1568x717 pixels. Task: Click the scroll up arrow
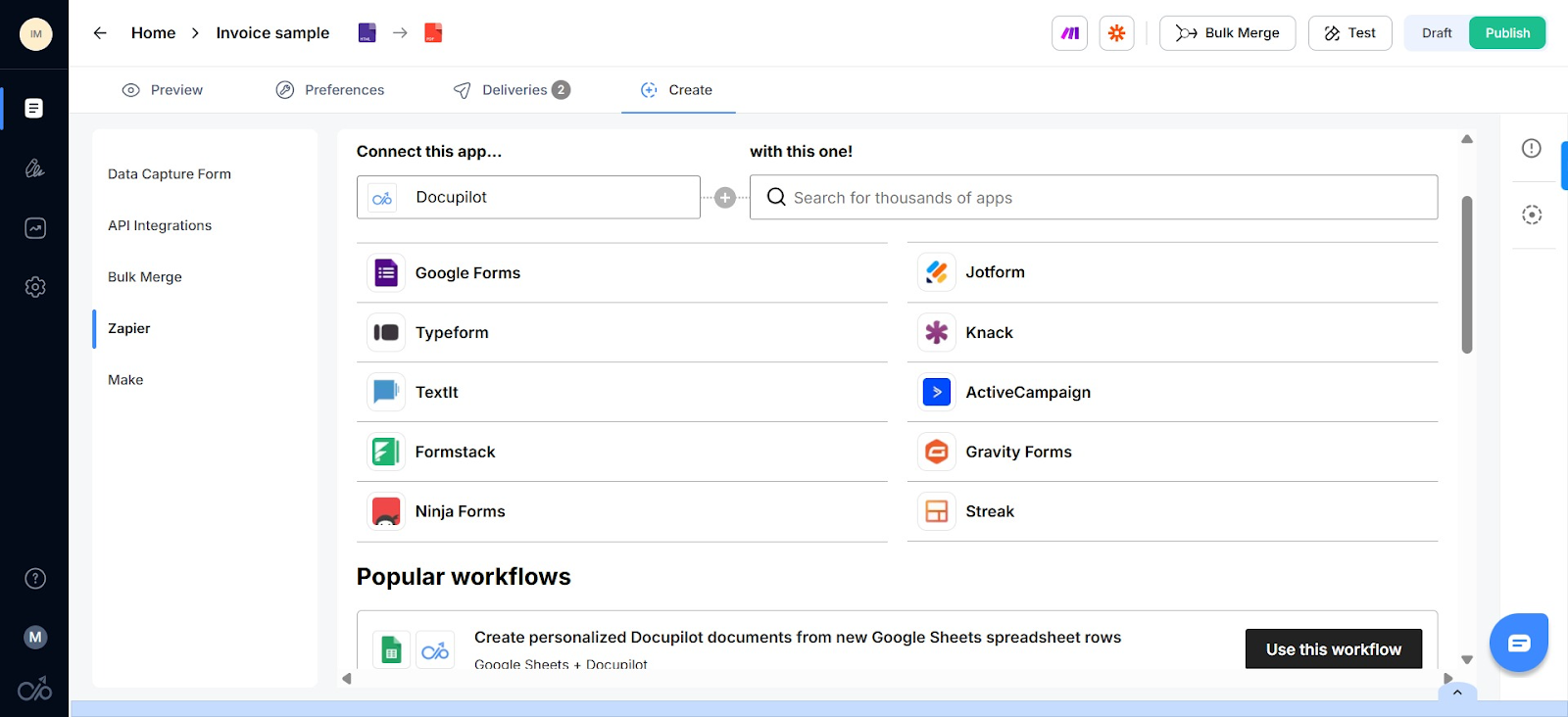1467,139
